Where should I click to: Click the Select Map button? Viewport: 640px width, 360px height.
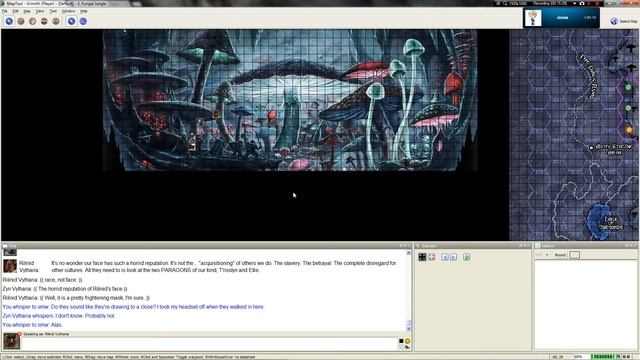click(624, 21)
